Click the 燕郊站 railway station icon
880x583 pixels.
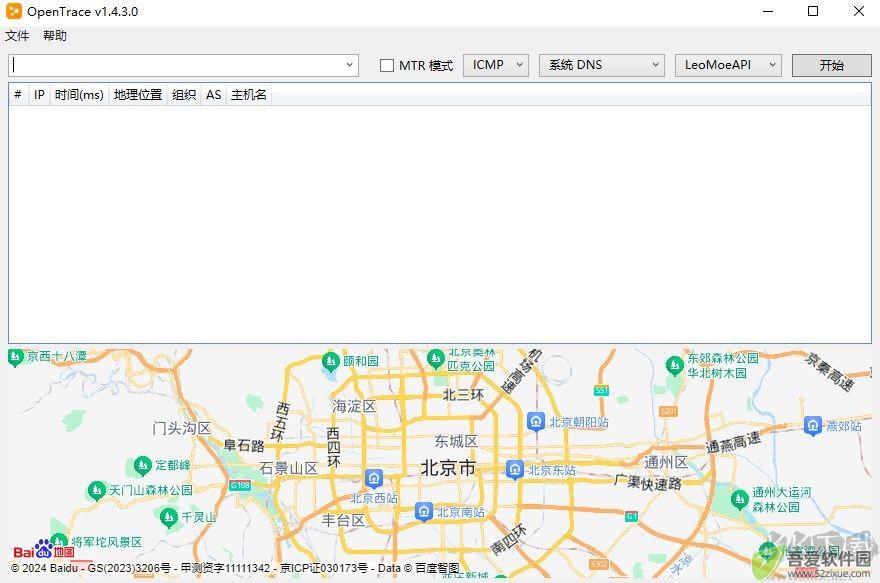[x=813, y=425]
